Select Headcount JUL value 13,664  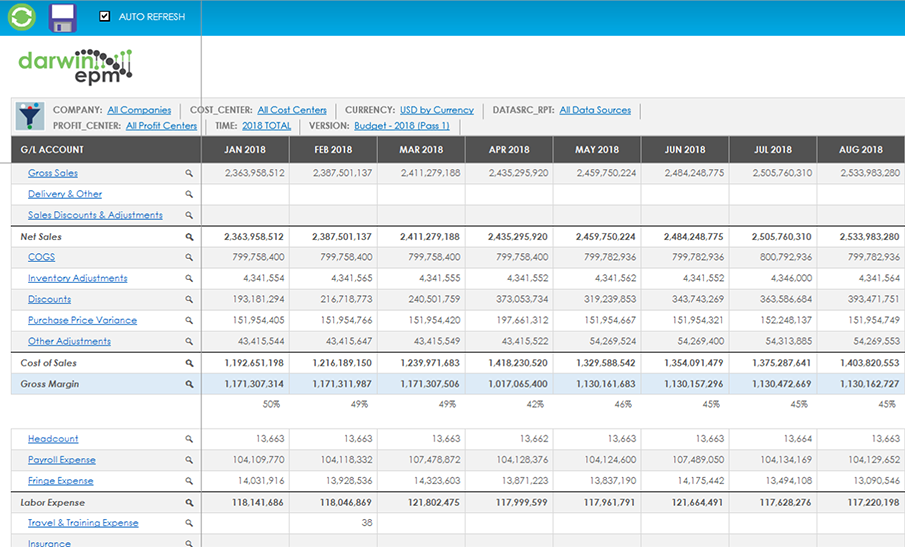click(x=798, y=439)
